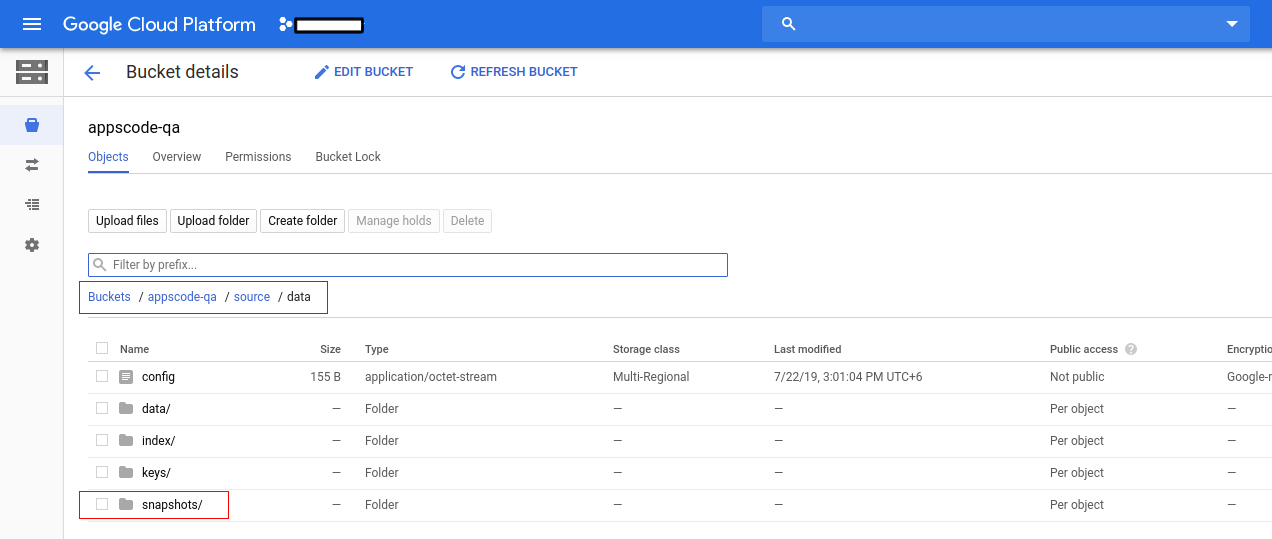Click the folder icon beside index/
Viewport: 1272px width, 539px height.
click(126, 440)
